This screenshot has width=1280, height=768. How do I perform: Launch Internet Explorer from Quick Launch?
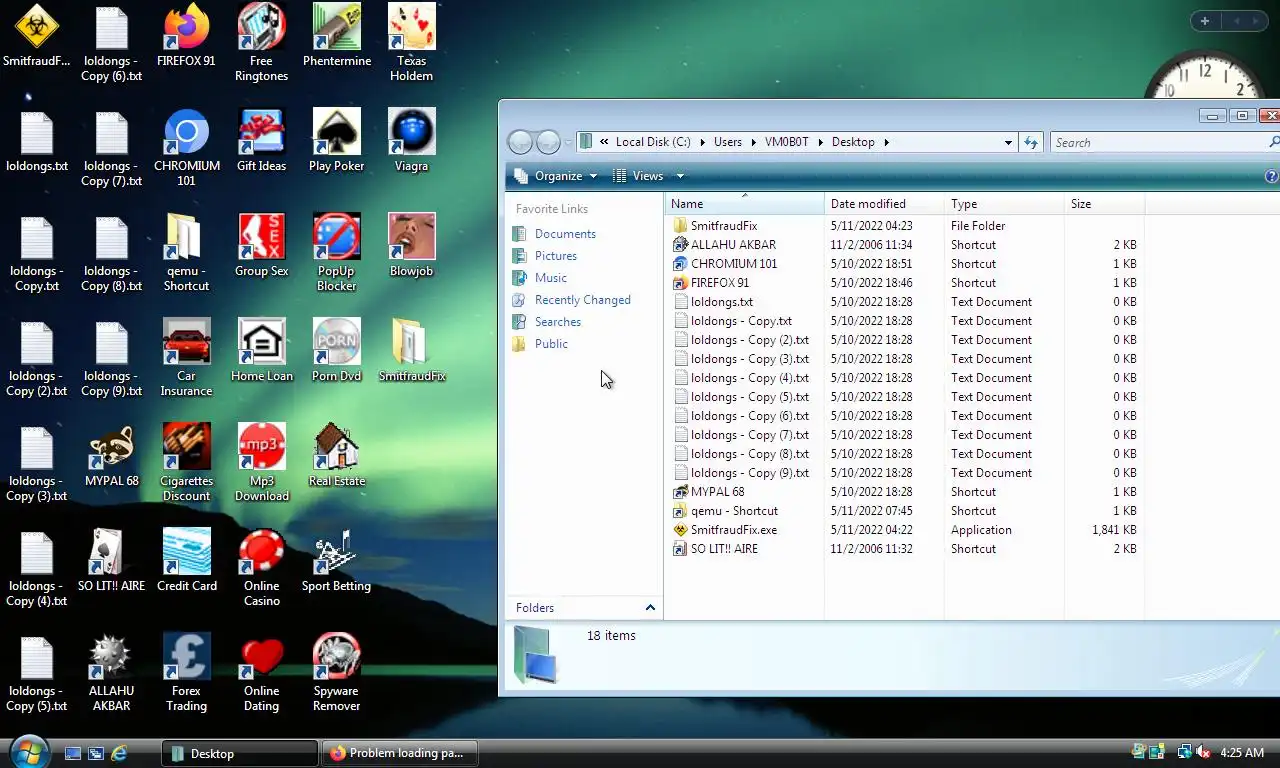120,753
